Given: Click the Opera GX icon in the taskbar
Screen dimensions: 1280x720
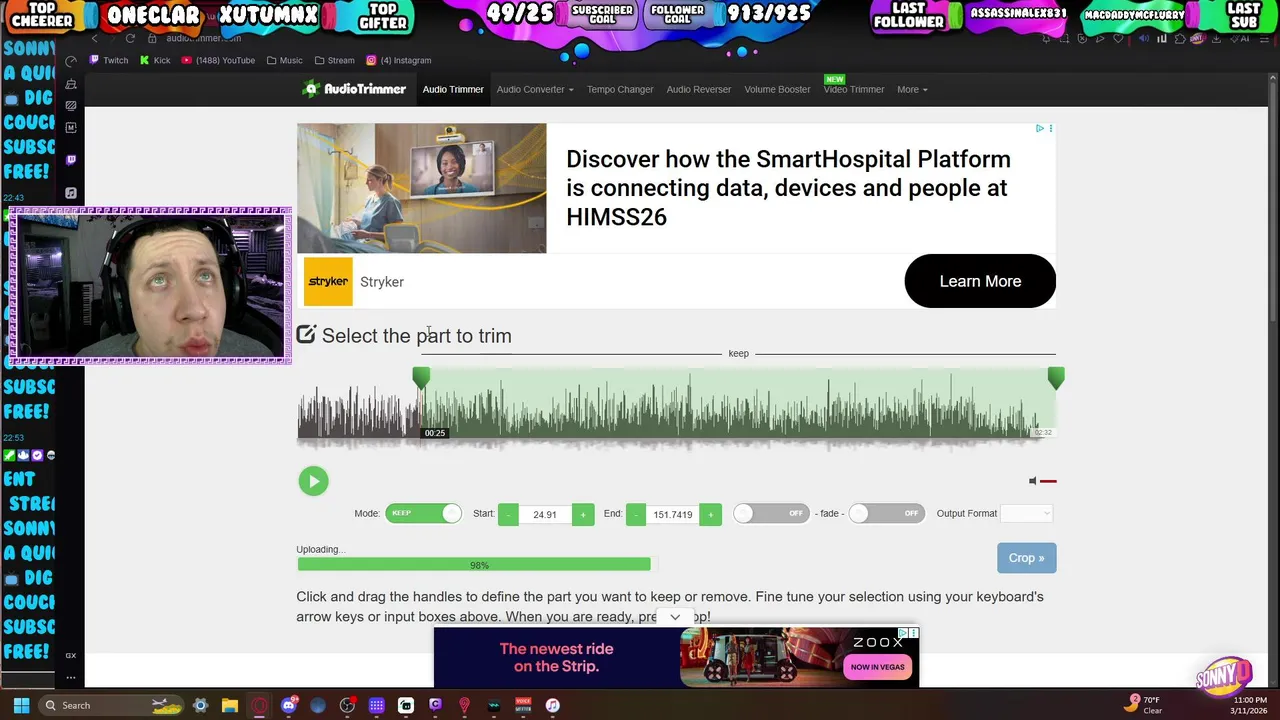Looking at the screenshot, I should point(260,705).
